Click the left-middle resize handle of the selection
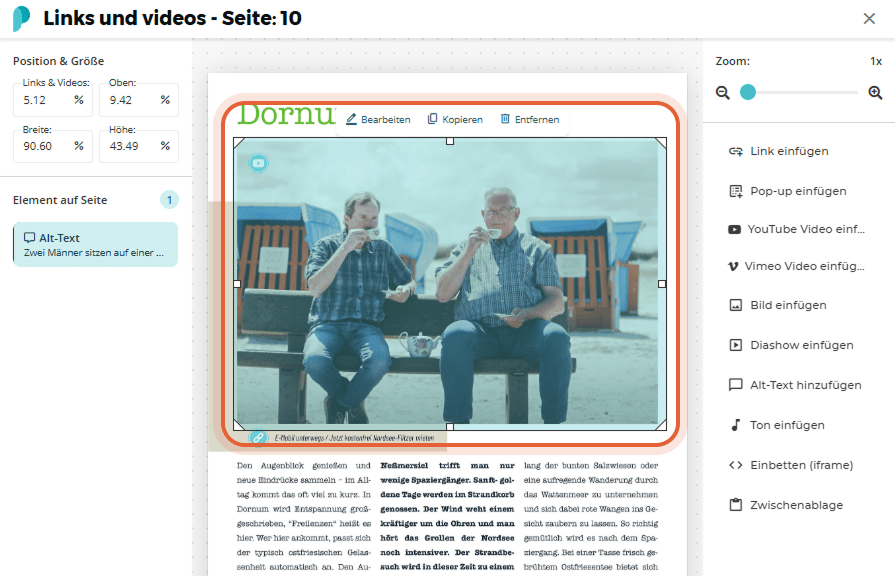The height and width of the screenshot is (576, 895). click(x=237, y=284)
